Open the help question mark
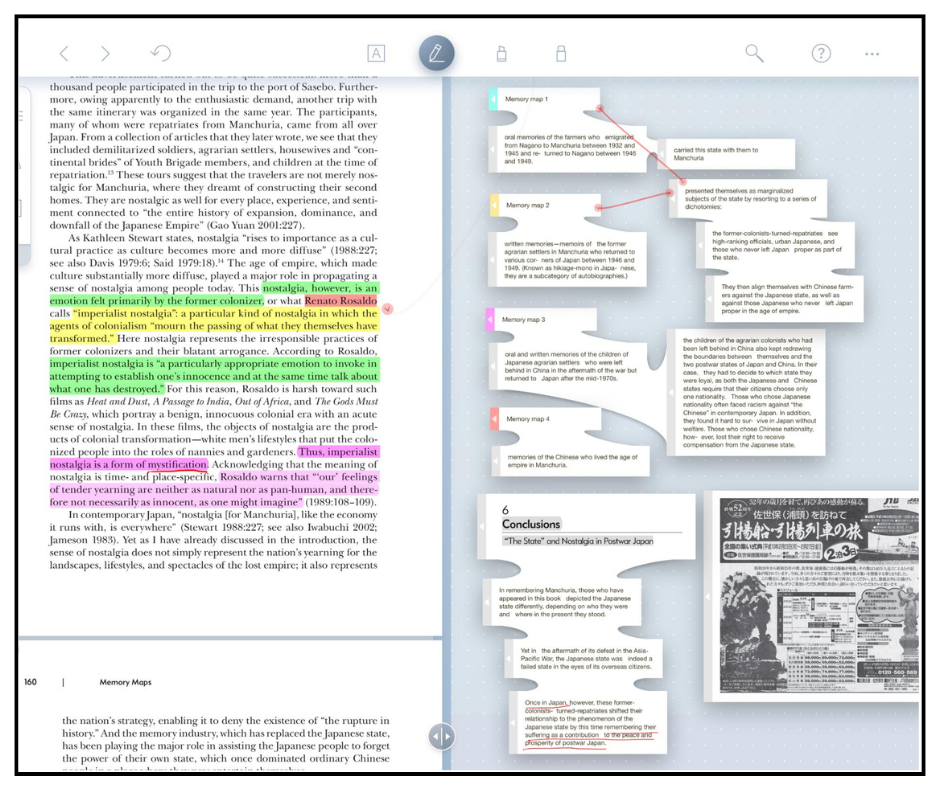This screenshot has width=940, height=788. click(820, 54)
